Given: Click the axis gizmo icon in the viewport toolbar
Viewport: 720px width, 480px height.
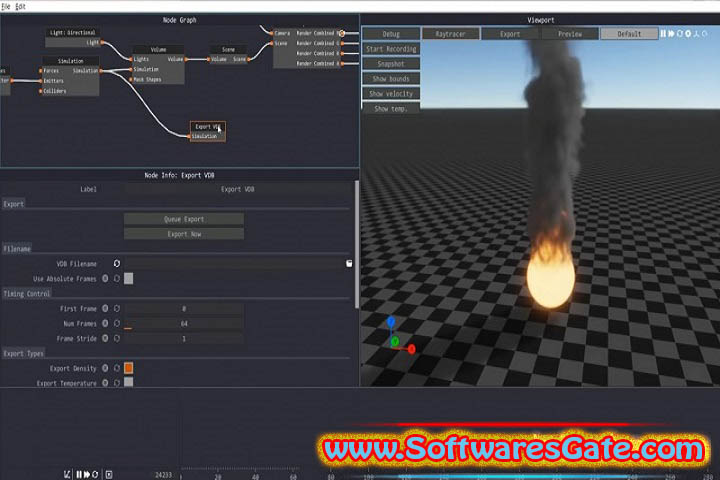Looking at the screenshot, I should point(696,34).
